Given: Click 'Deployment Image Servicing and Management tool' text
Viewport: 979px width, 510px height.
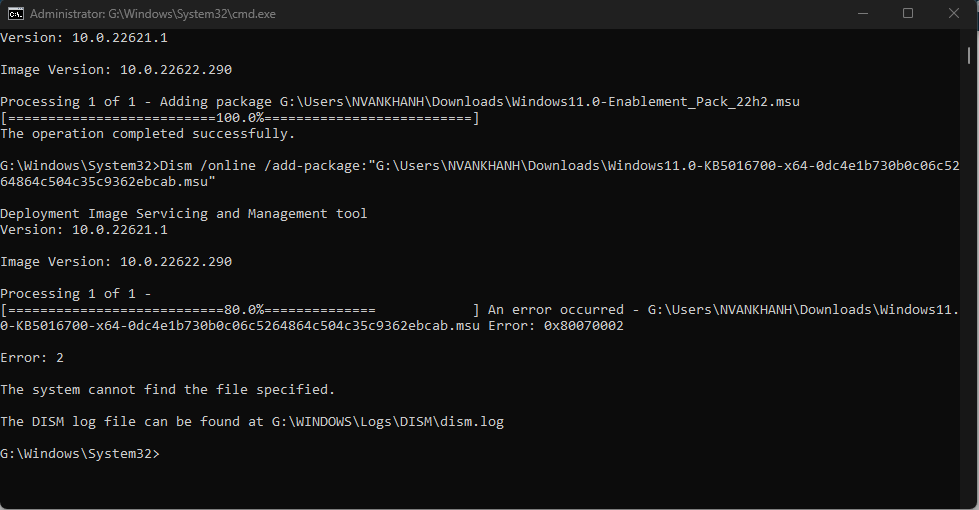Looking at the screenshot, I should (184, 213).
